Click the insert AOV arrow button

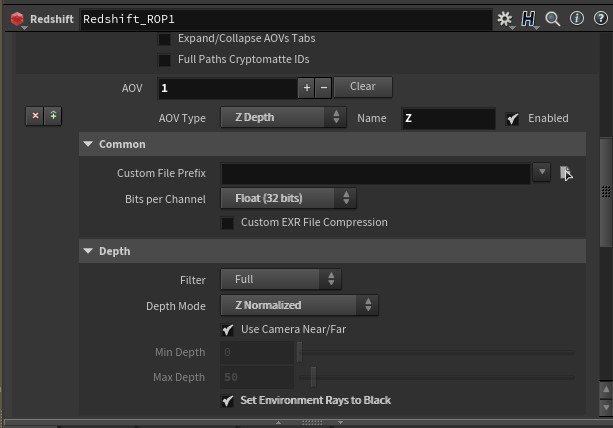coord(53,117)
